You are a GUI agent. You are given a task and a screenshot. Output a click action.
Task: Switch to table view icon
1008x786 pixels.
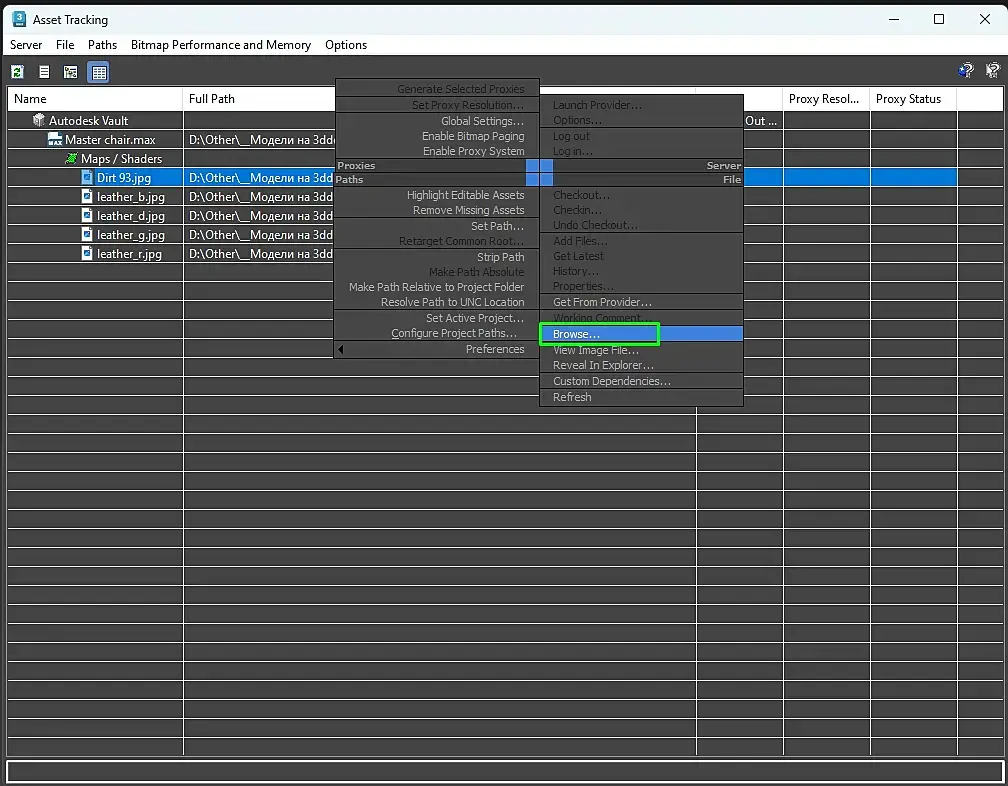(x=99, y=72)
